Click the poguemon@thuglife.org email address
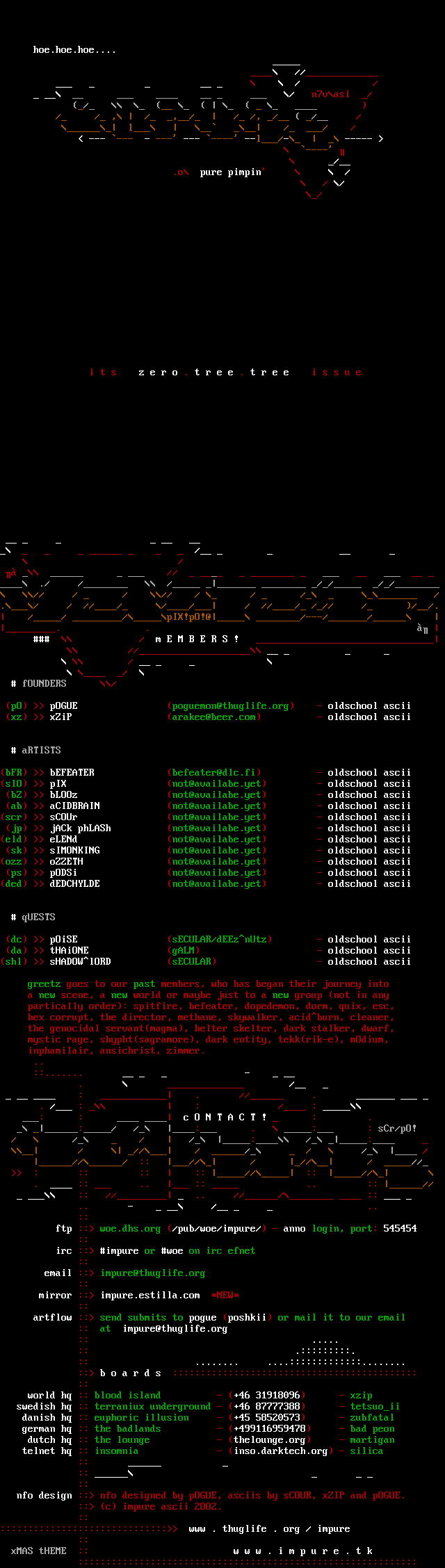The image size is (445, 1568). click(x=230, y=705)
